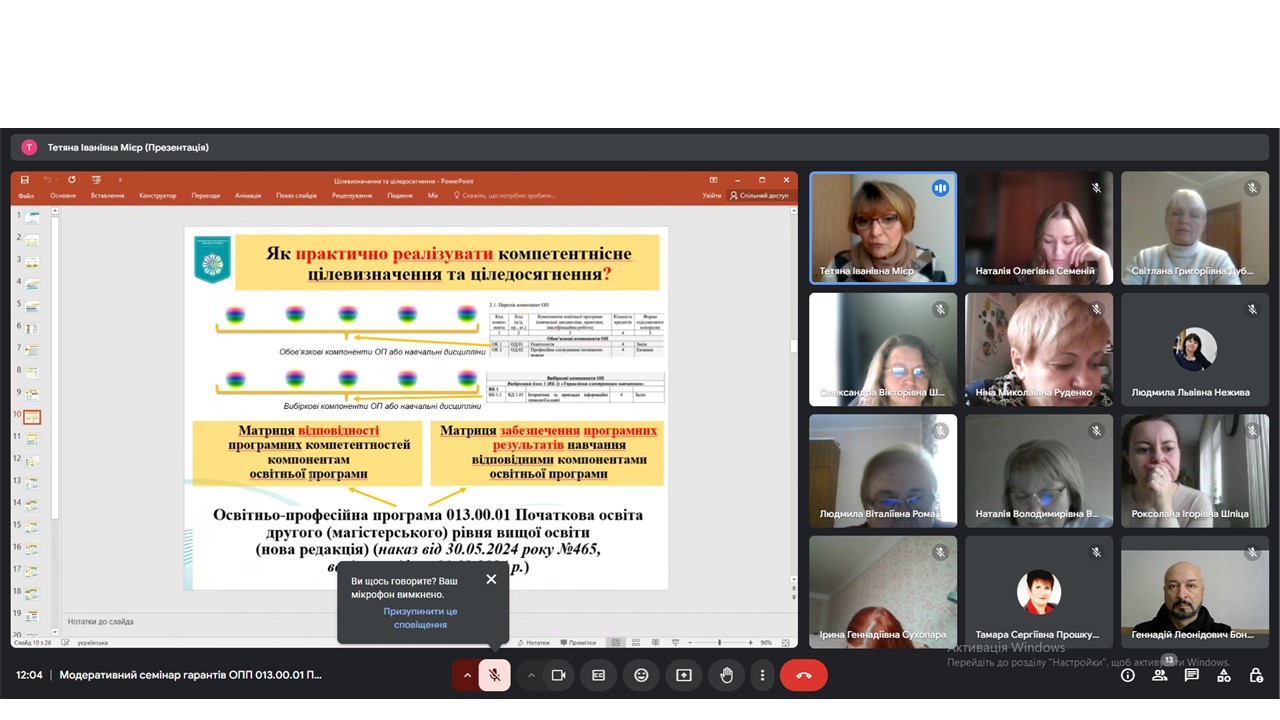The height and width of the screenshot is (720, 1280).
Task: Click 'Призупинити це сповіщення' link
Action: 420,617
